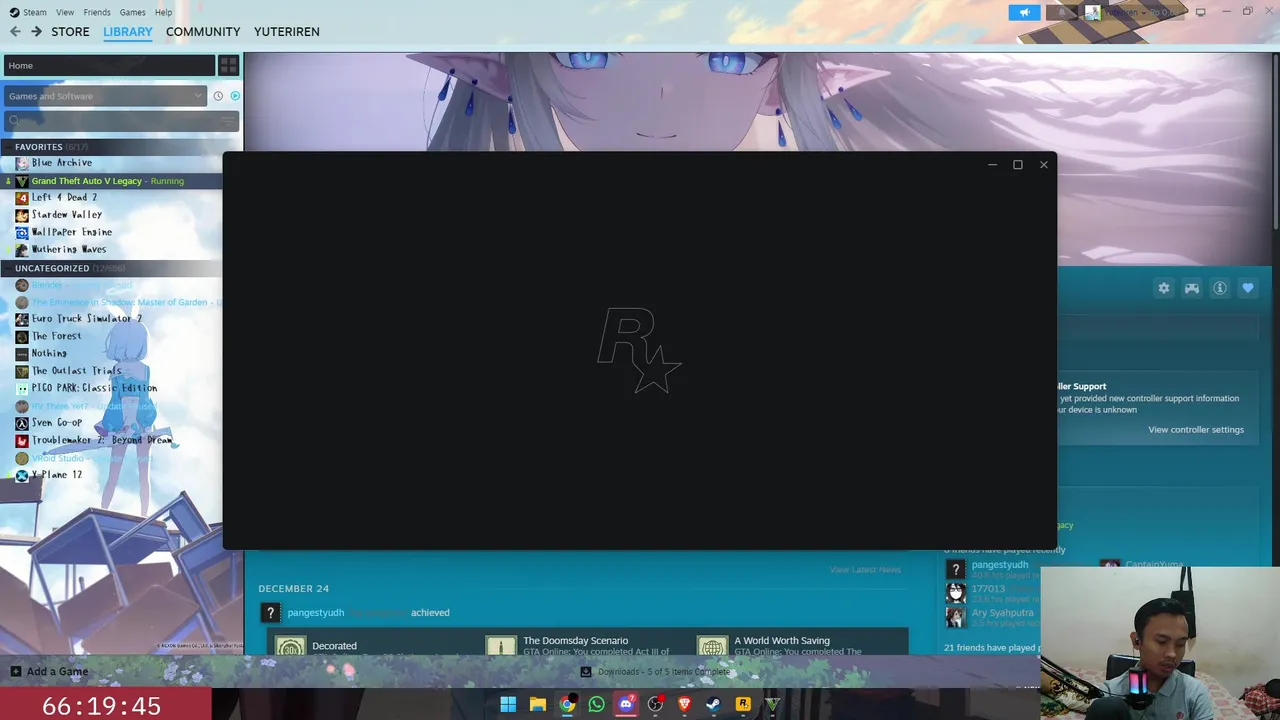Open friend Ary Syahputra

coord(1002,613)
